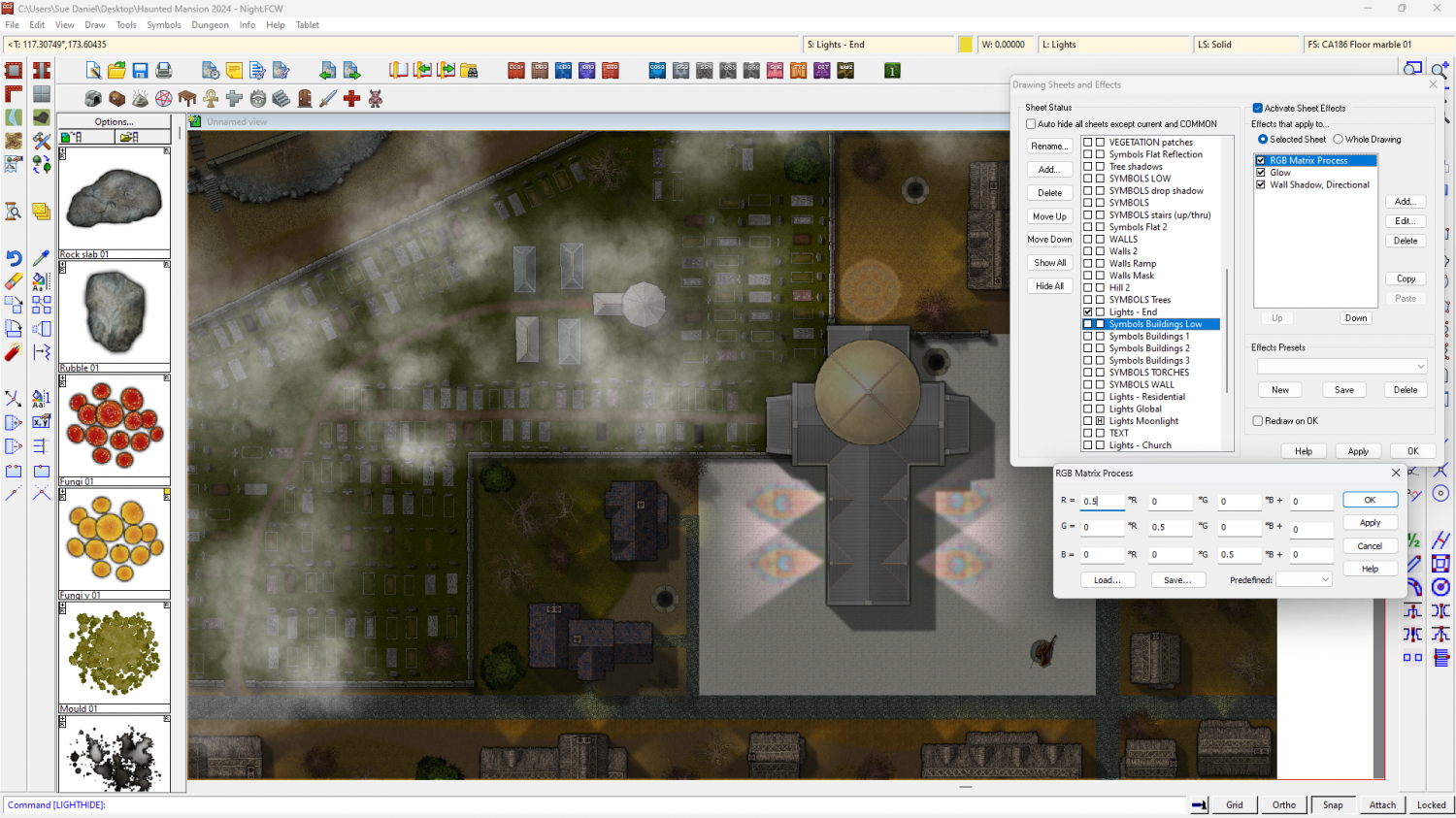Select the stairs symbol catalog icon
This screenshot has height=818, width=1456.
coord(281,98)
